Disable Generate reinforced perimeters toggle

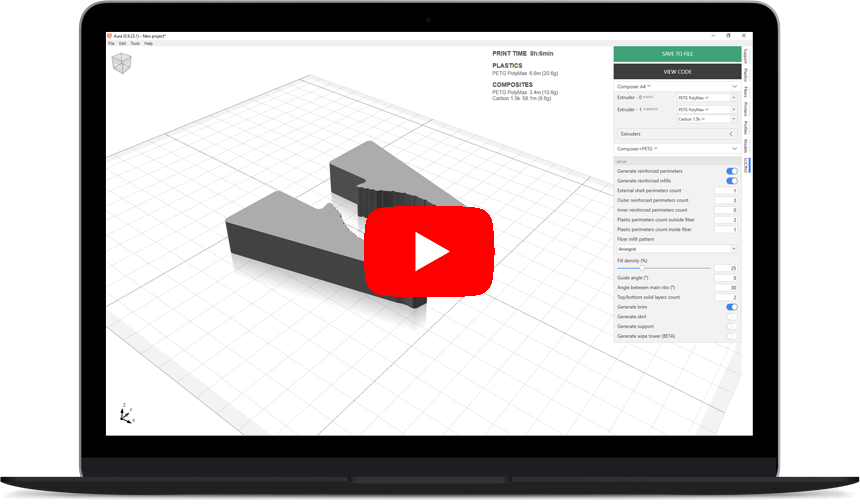click(731, 171)
